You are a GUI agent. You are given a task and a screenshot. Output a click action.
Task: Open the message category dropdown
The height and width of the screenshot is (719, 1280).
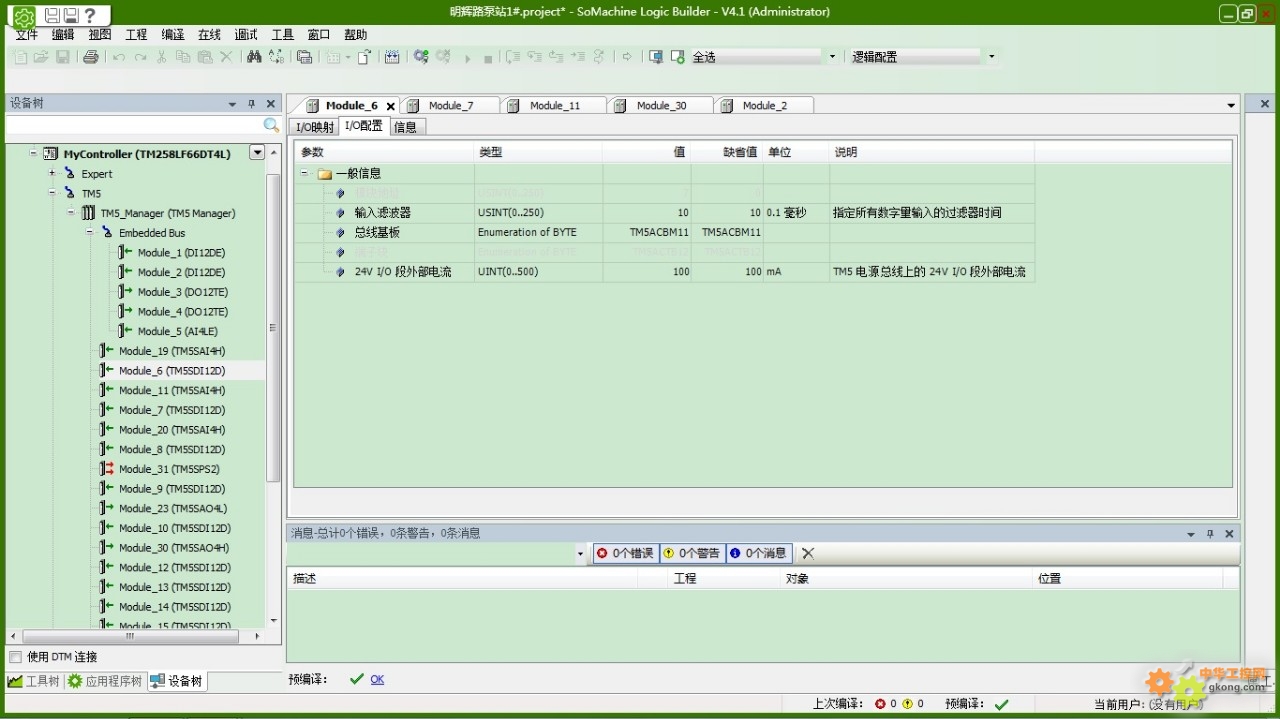coord(580,553)
